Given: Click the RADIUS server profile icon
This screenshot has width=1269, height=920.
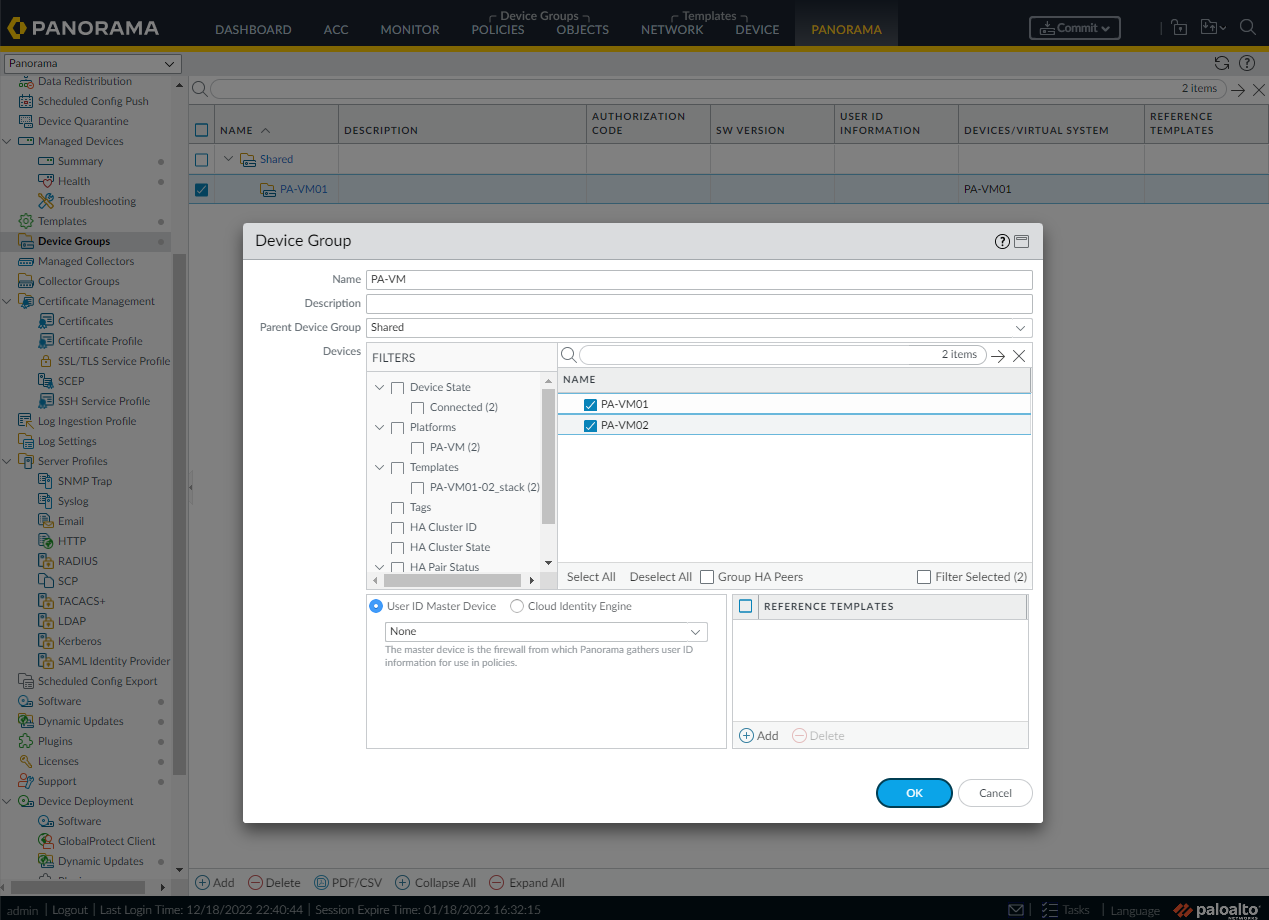Looking at the screenshot, I should tap(45, 561).
